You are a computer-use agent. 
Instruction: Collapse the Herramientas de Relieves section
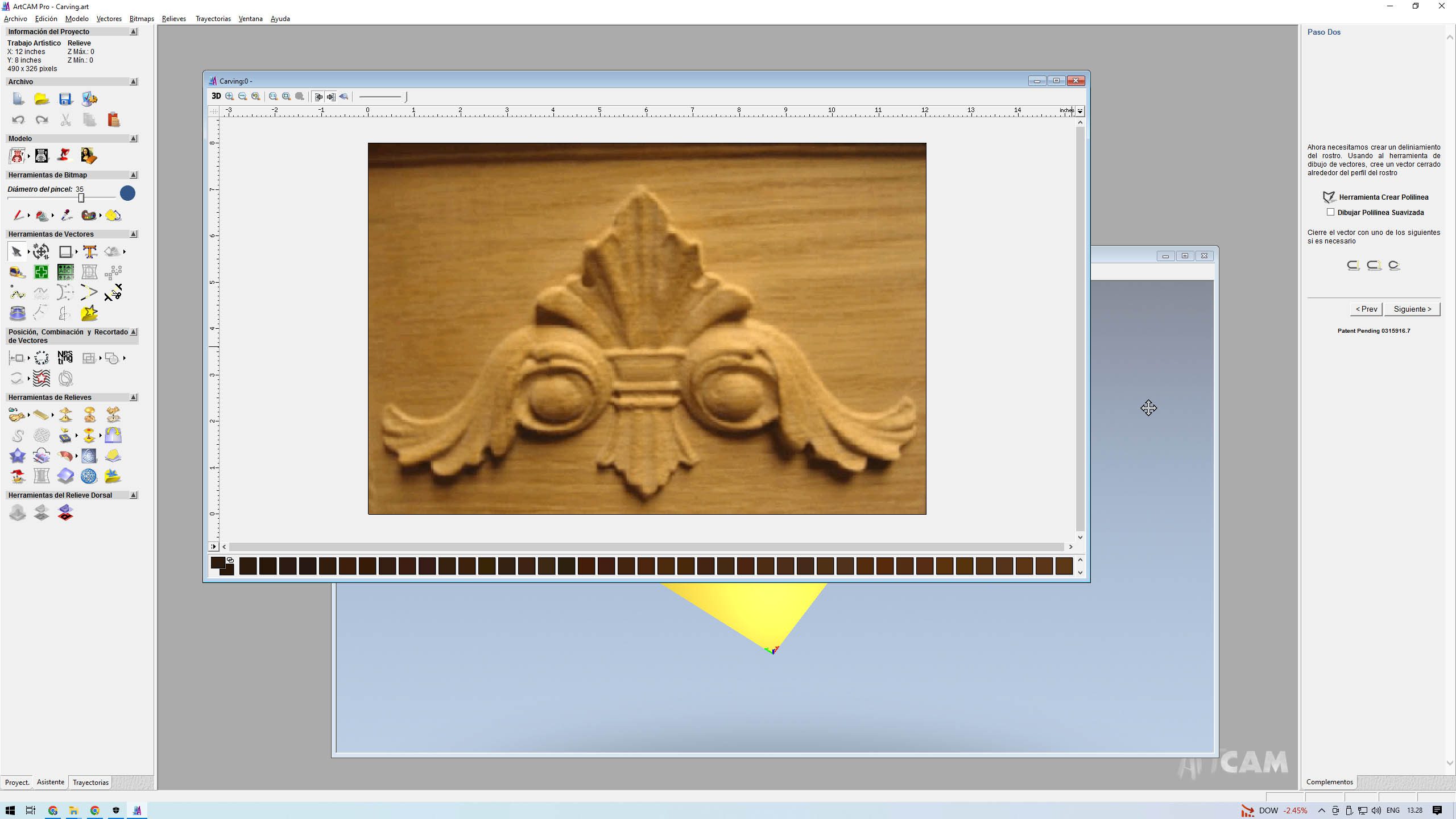coord(134,397)
